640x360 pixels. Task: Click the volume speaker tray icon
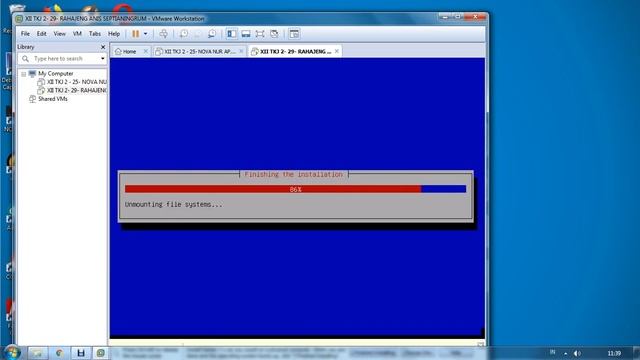point(577,353)
